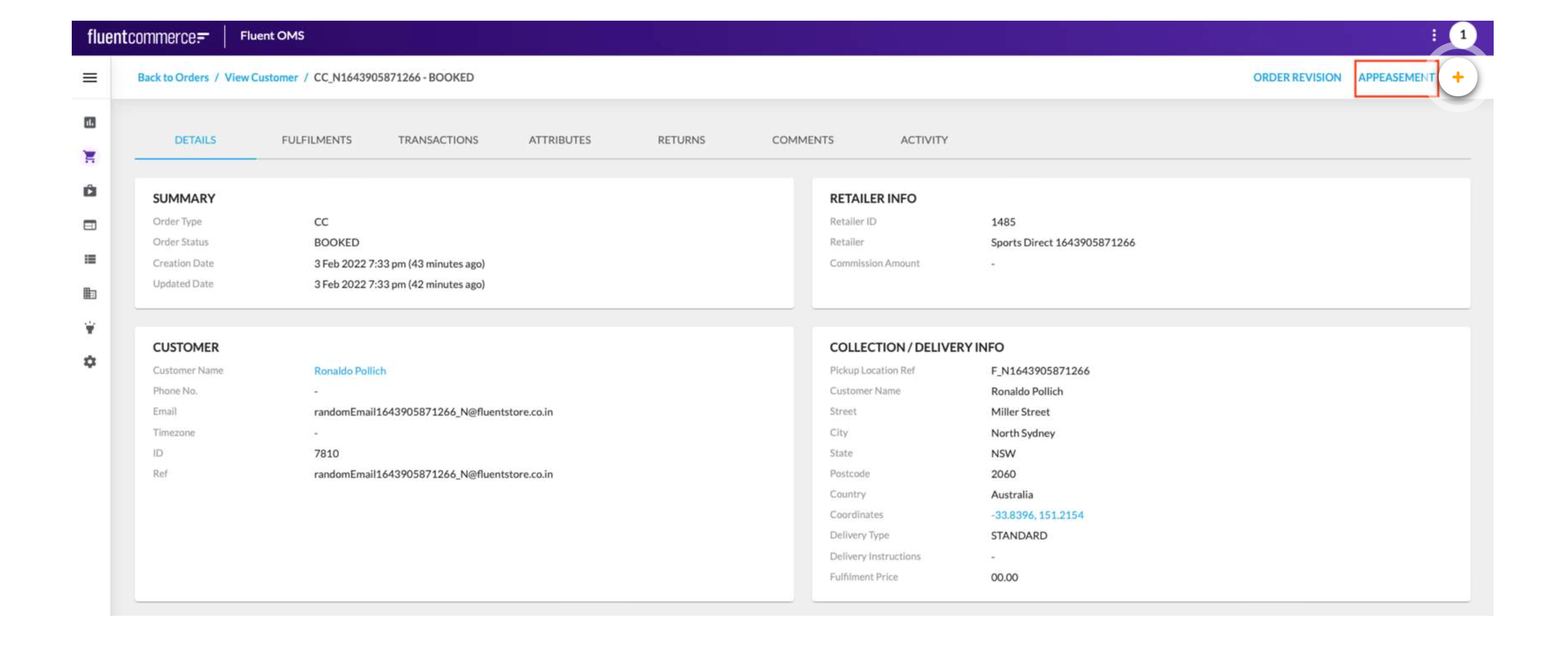
Task: Click the list view icon in sidebar
Action: click(x=90, y=259)
